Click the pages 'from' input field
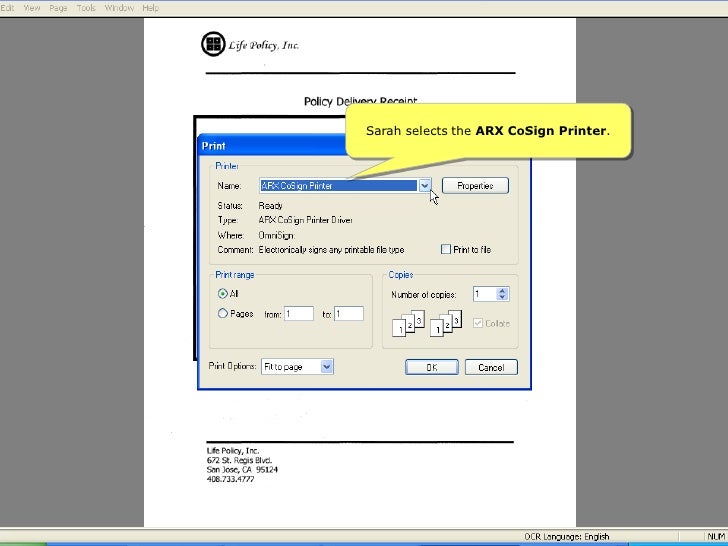This screenshot has height=546, width=728. tap(299, 314)
